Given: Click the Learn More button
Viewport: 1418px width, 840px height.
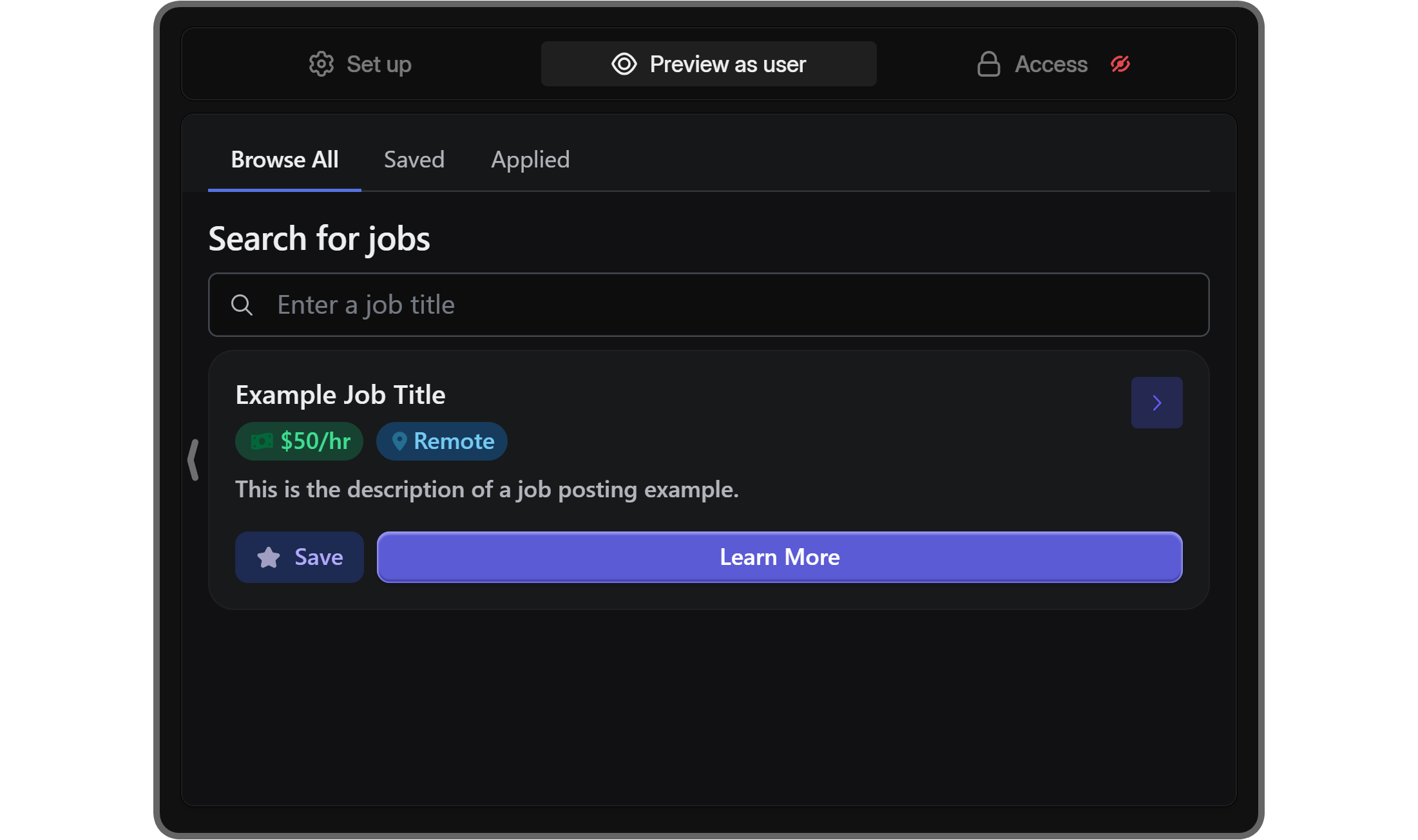Looking at the screenshot, I should point(780,556).
